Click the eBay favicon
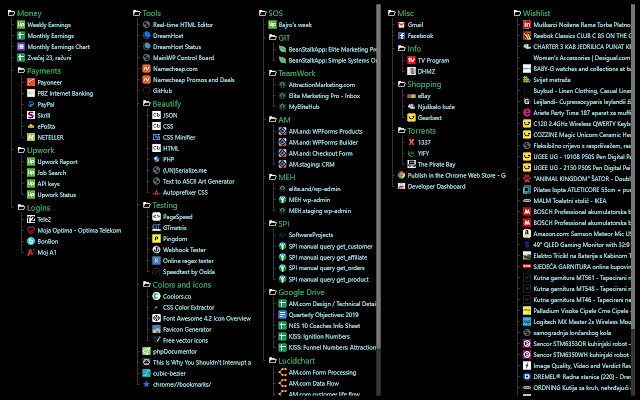Image resolution: width=640 pixels, height=400 pixels. click(x=411, y=96)
